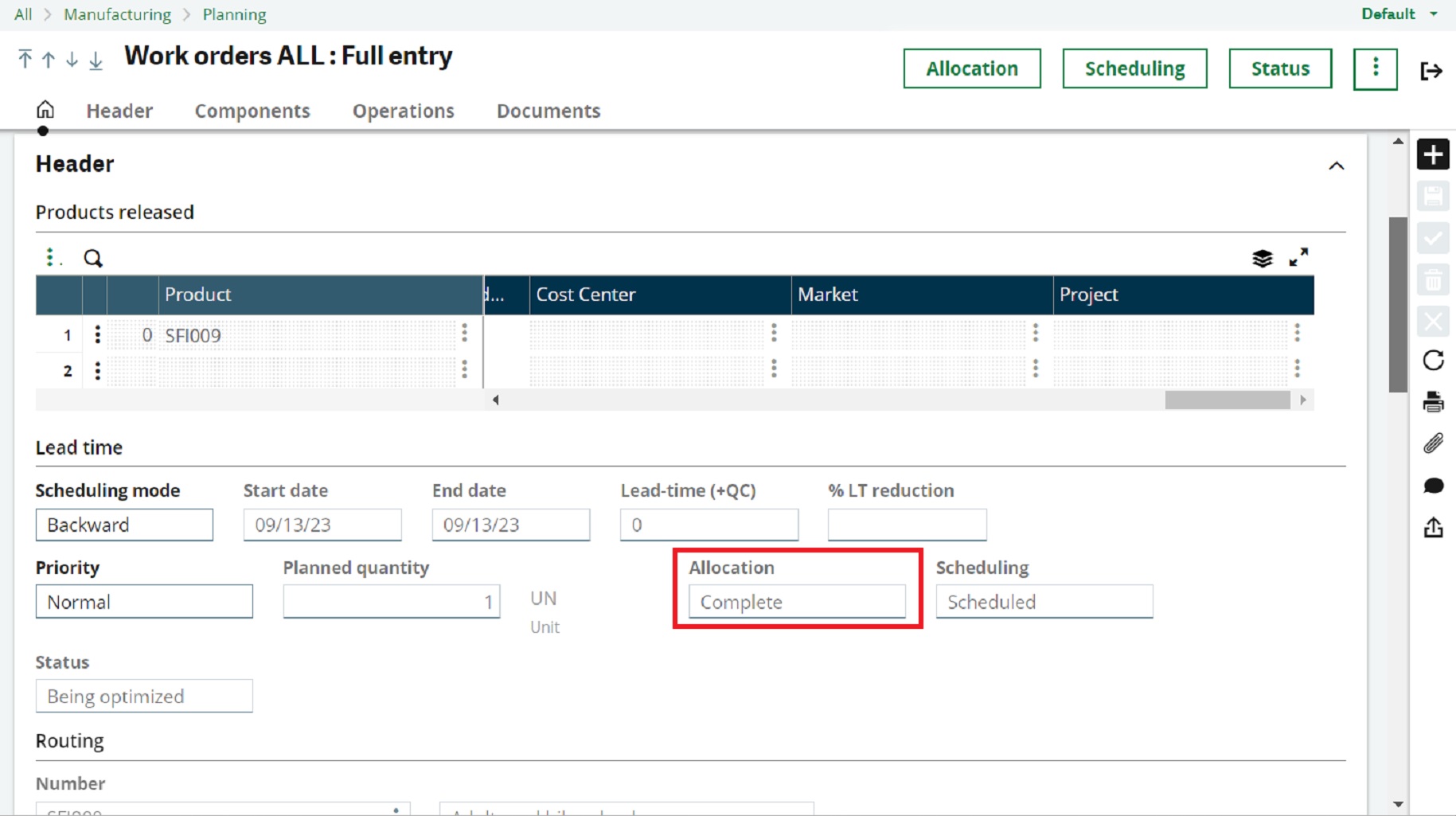
Task: Refresh the record using the refresh icon
Action: point(1435,361)
